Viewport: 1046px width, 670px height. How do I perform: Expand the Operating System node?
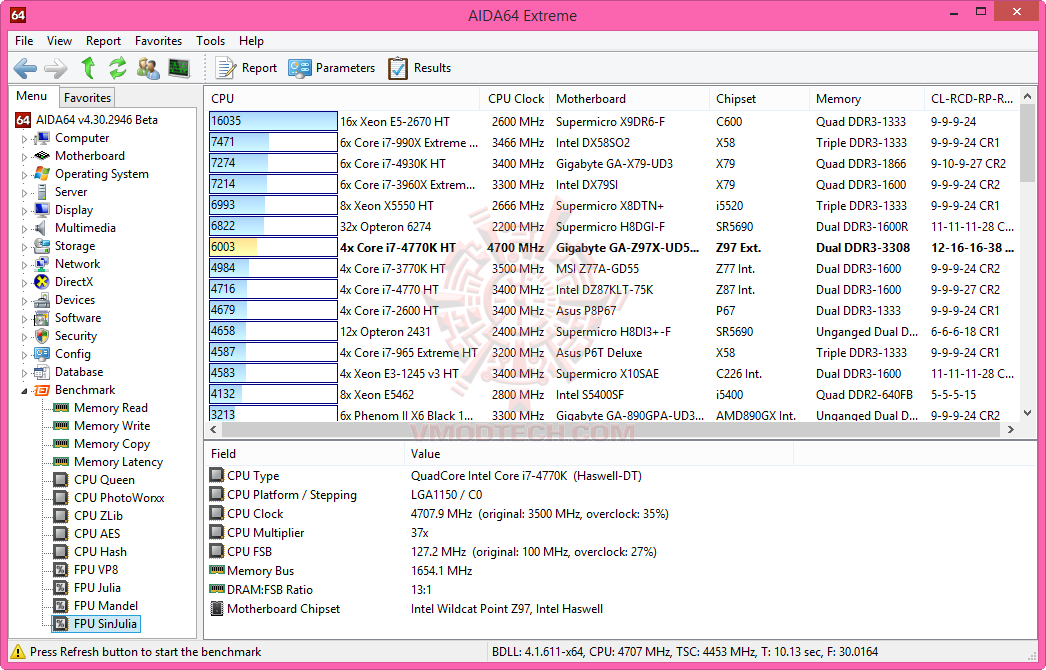click(25, 175)
